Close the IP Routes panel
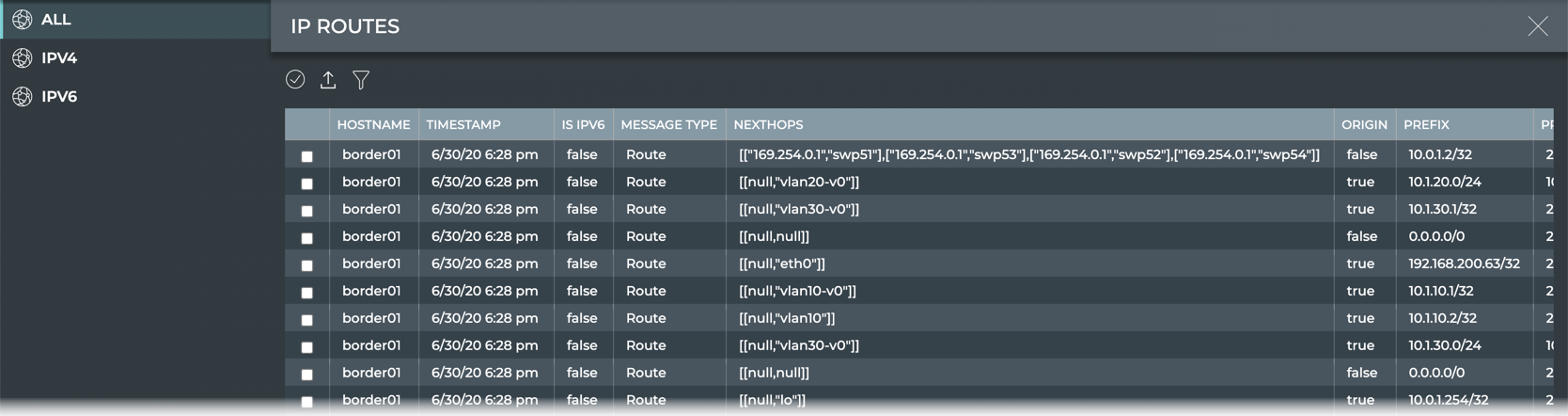 coord(1537,26)
